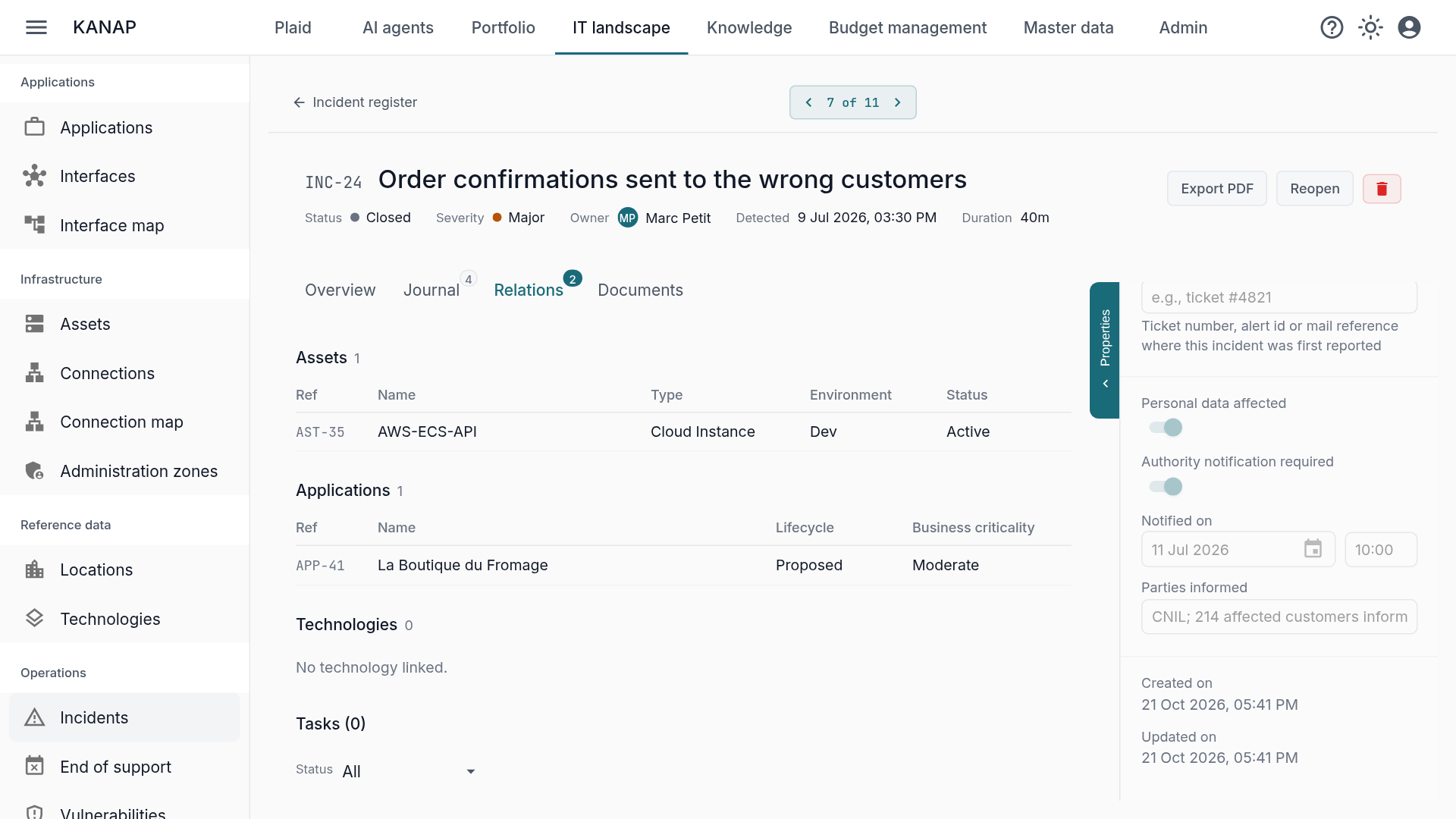
Task: Open End of support in the sidebar
Action: [x=124, y=767]
